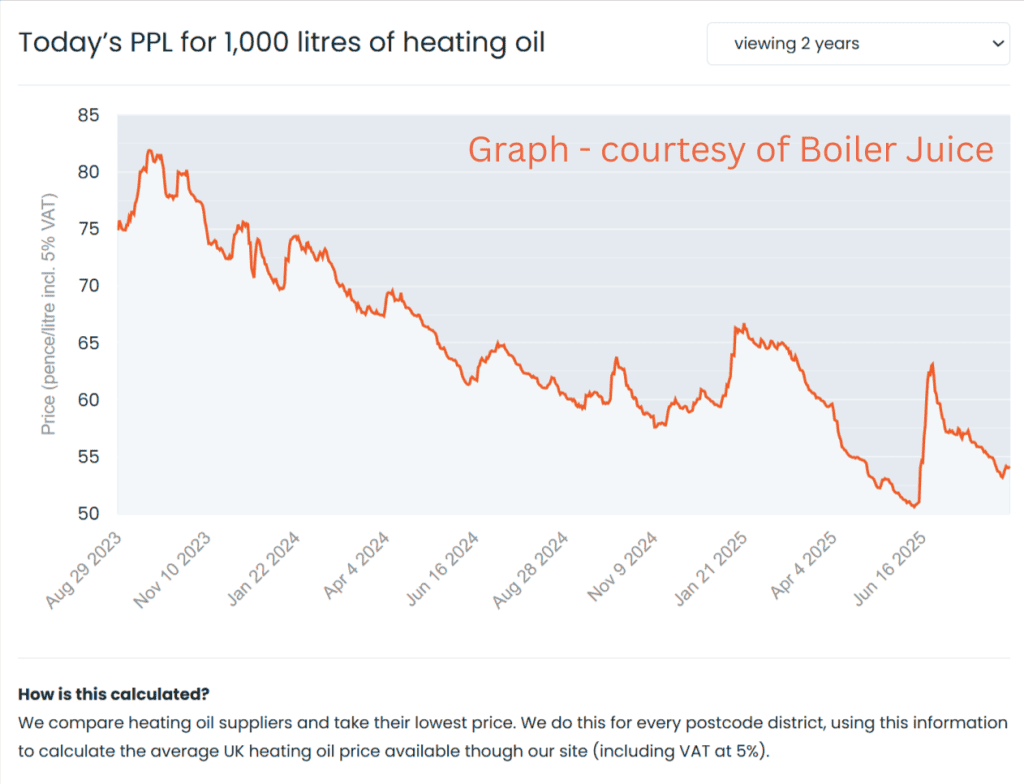Select the 'Nov 9 2024' date label
This screenshot has height=784, width=1024.
coord(623,563)
